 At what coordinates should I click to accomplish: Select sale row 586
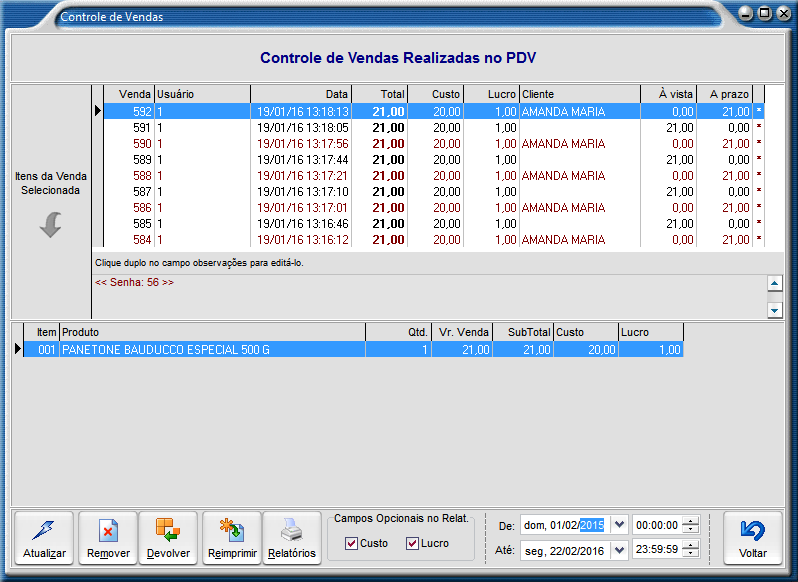434,208
